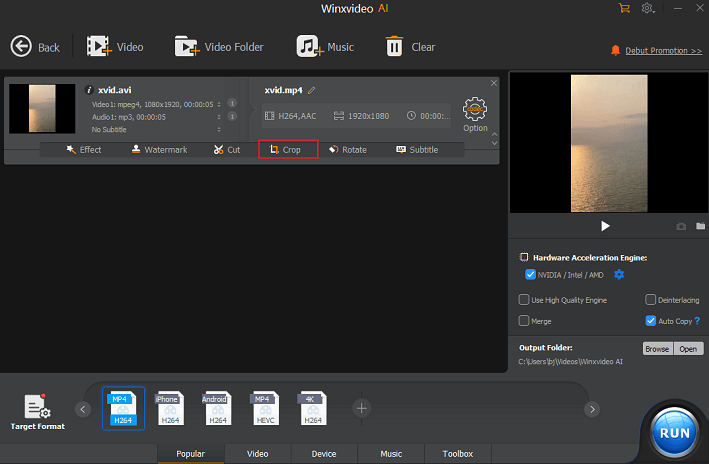Image resolution: width=709 pixels, height=464 pixels.
Task: Import a Video Folder
Action: point(219,47)
